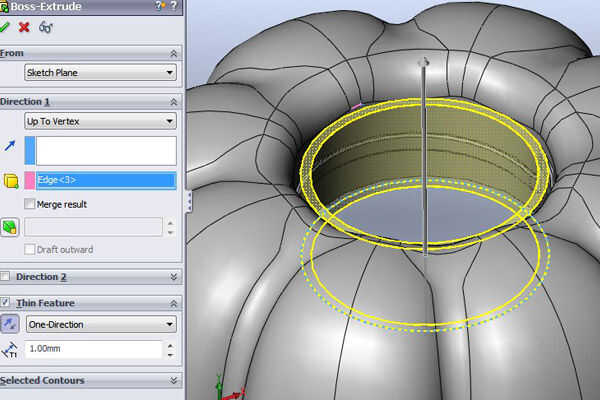Collapse the From section
The width and height of the screenshot is (600, 400).
[x=173, y=53]
